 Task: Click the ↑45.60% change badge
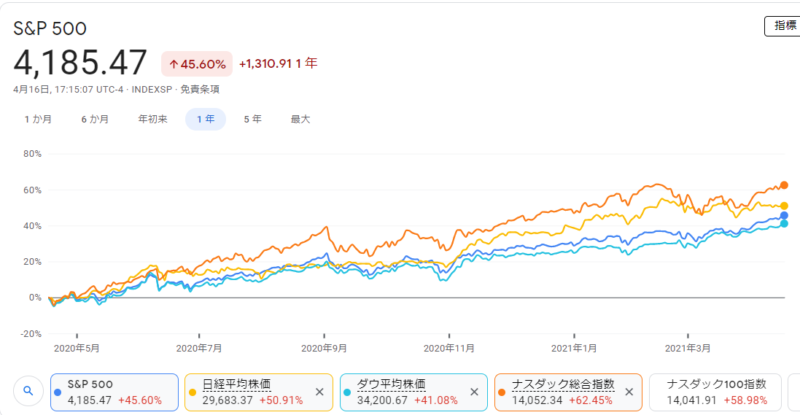pos(197,64)
